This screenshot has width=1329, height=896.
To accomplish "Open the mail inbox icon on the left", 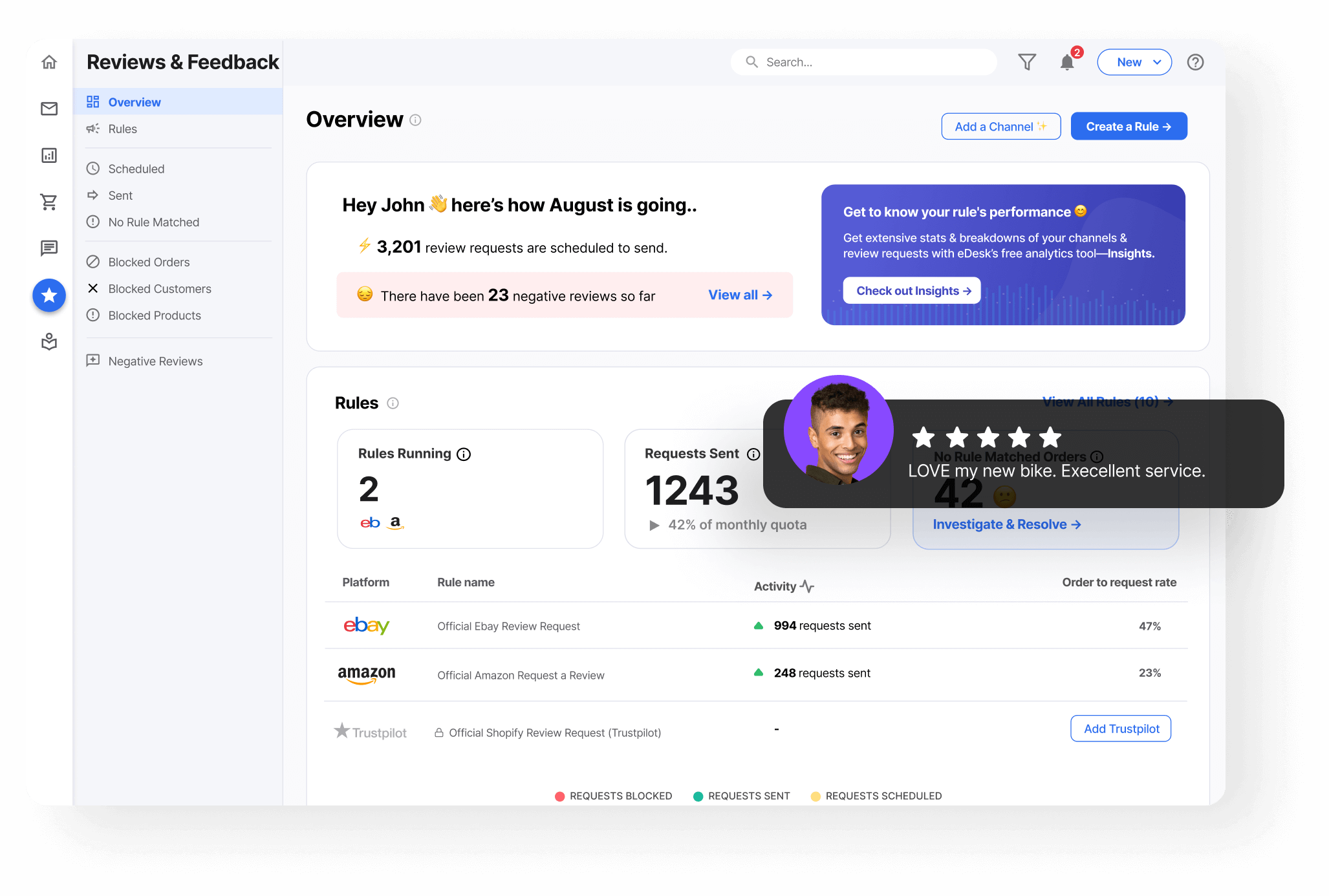I will coord(49,109).
